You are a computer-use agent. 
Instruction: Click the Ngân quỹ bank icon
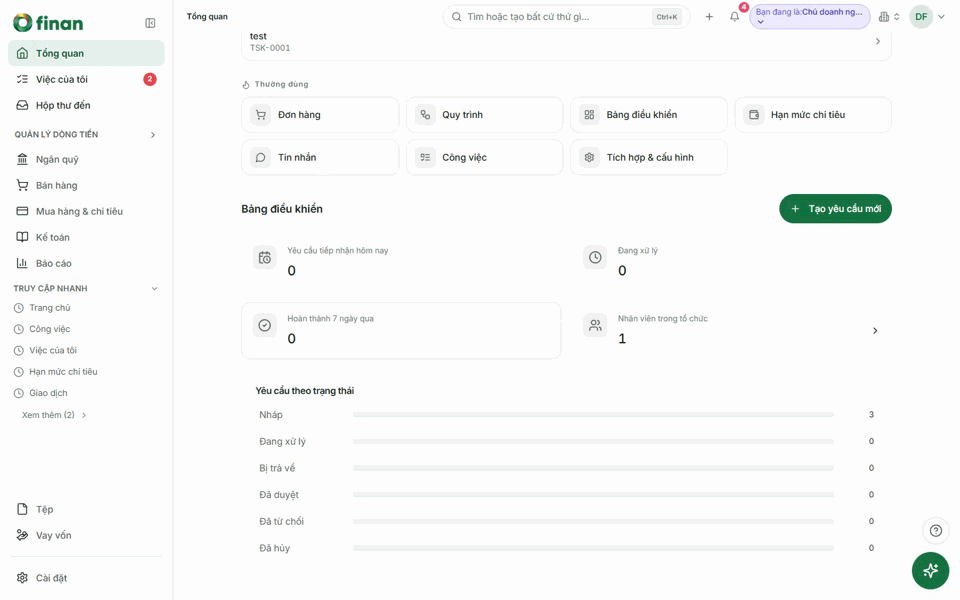22,159
